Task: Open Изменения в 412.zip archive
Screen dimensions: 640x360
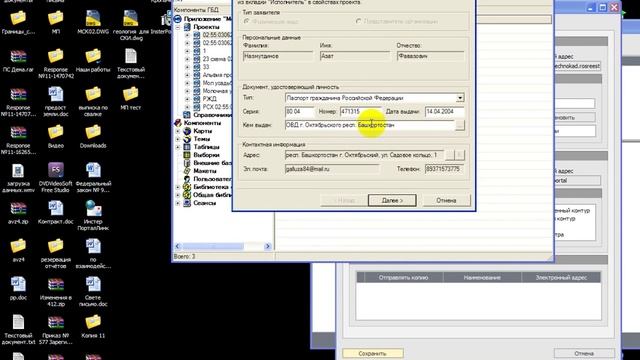Action: coord(56,292)
